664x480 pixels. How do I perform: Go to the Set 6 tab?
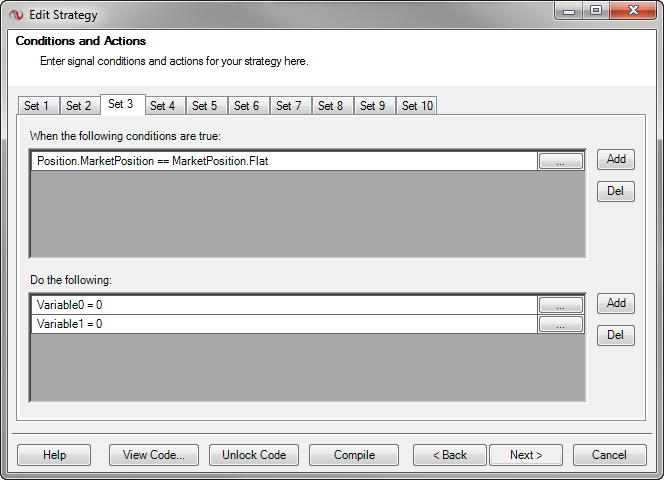(249, 105)
